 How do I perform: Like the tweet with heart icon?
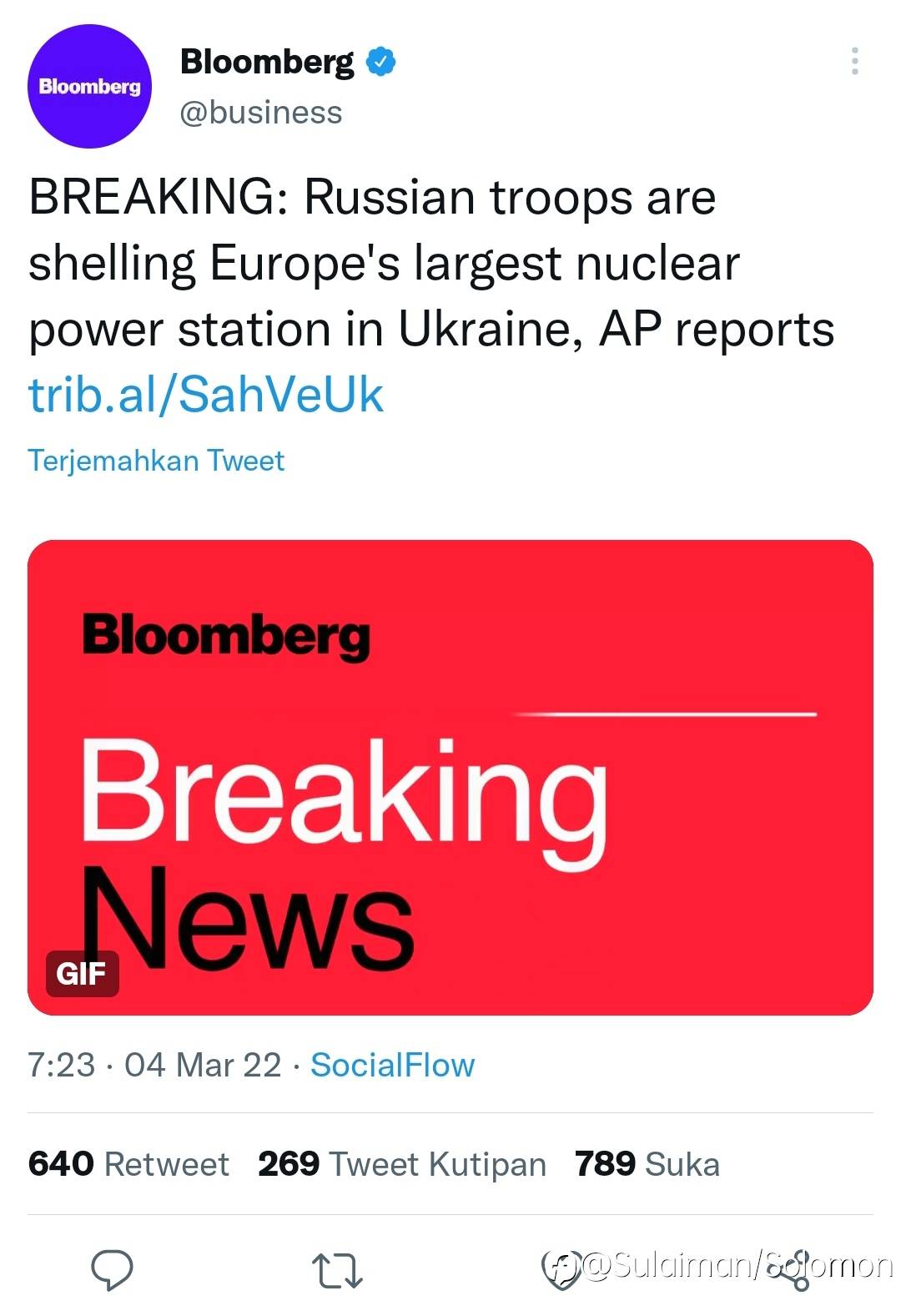coord(562,1271)
